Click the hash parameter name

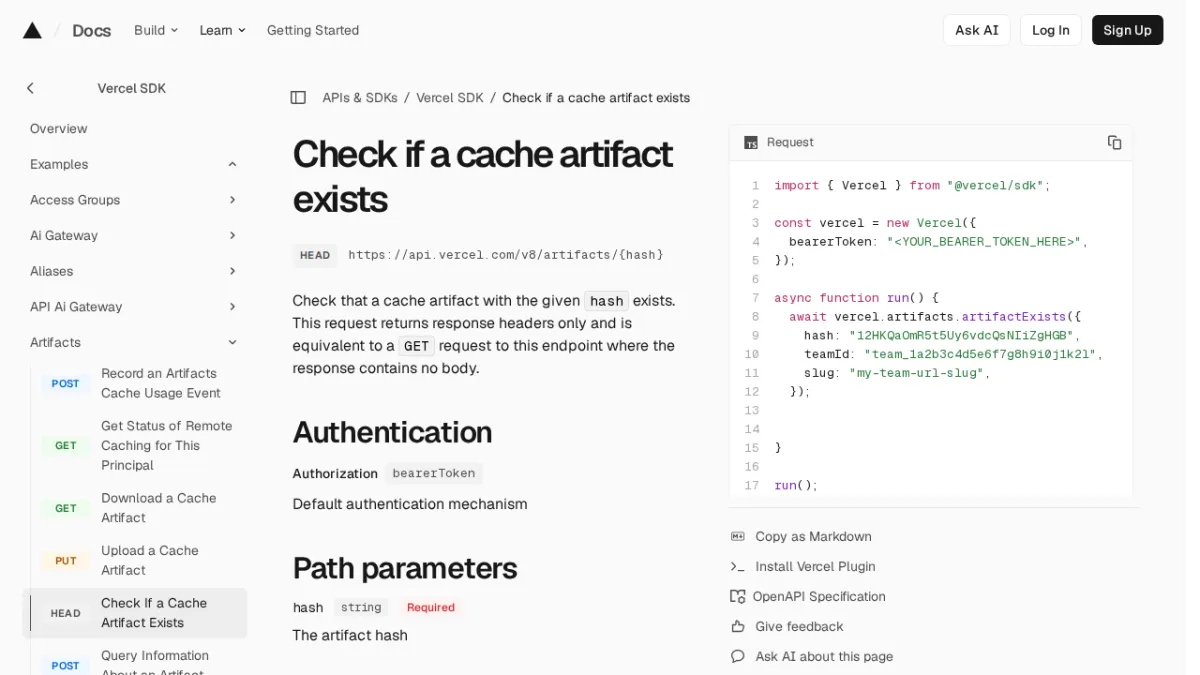tap(308, 607)
